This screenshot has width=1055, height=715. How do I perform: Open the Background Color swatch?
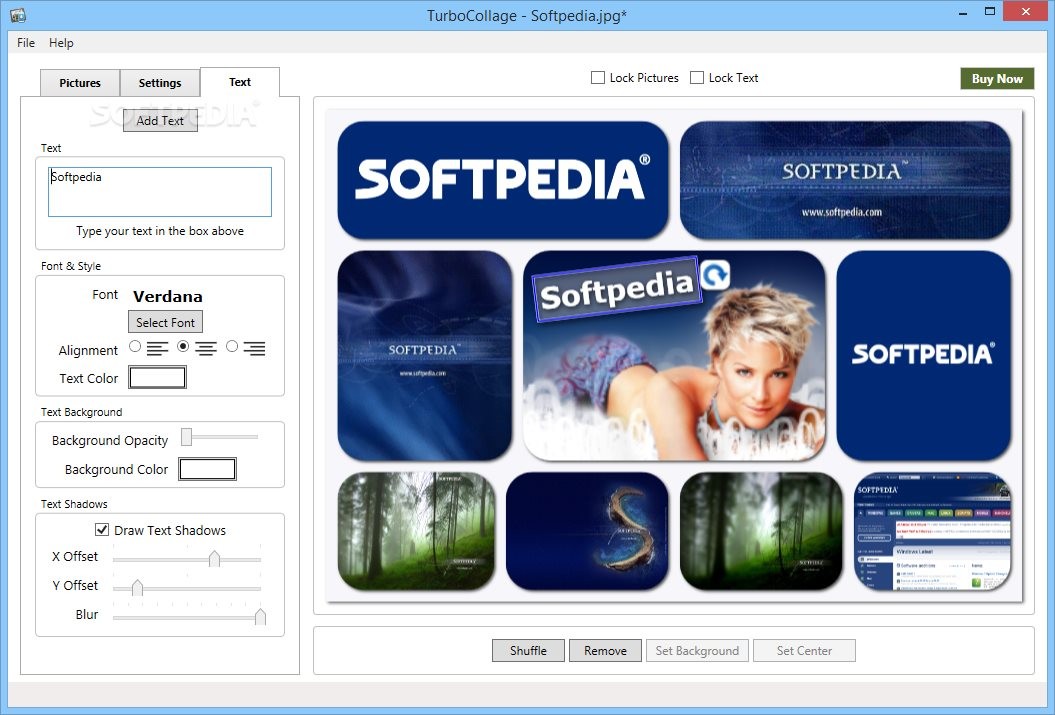(x=207, y=469)
